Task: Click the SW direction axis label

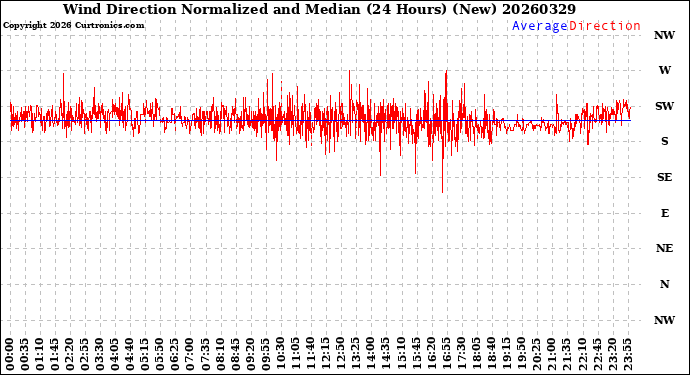Action: (664, 106)
